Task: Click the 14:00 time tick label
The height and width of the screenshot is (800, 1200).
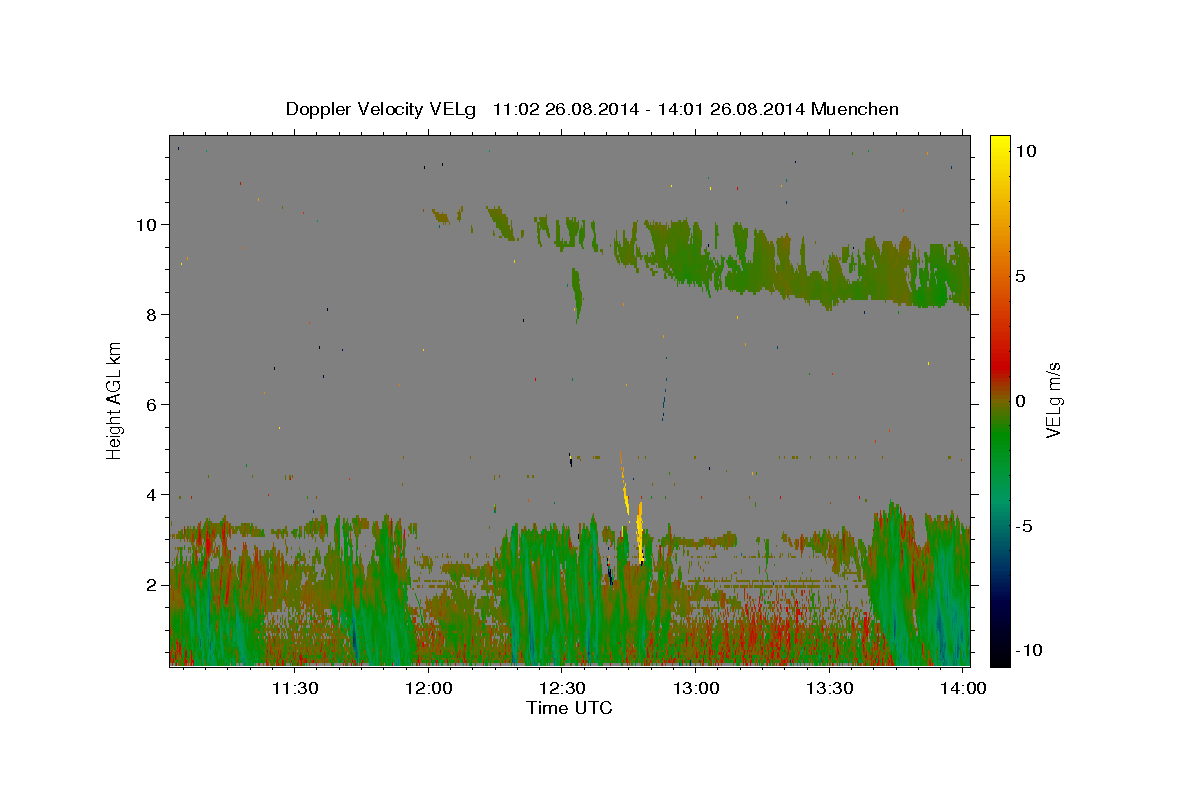Action: click(x=963, y=688)
